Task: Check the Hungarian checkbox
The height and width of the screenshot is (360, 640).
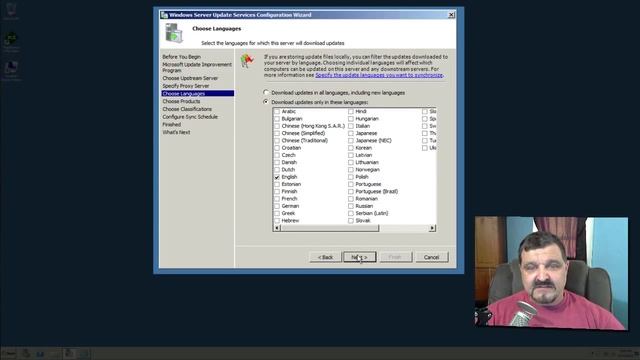Action: pyautogui.click(x=351, y=119)
